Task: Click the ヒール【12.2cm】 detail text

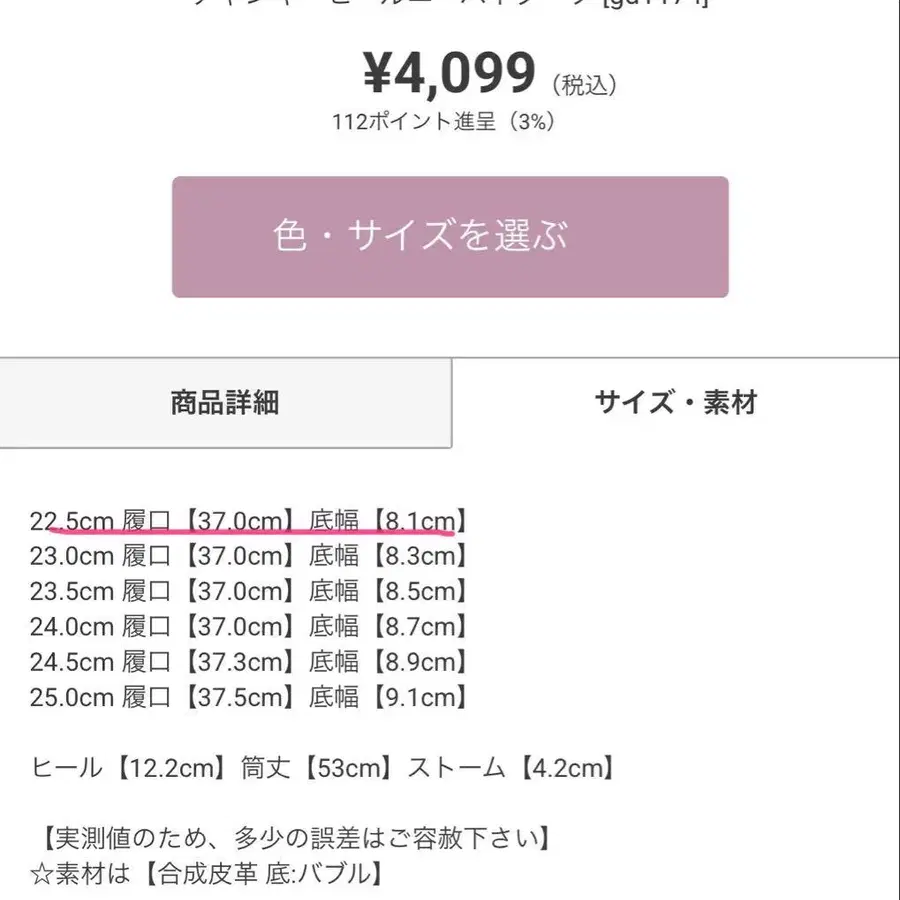Action: 120,768
